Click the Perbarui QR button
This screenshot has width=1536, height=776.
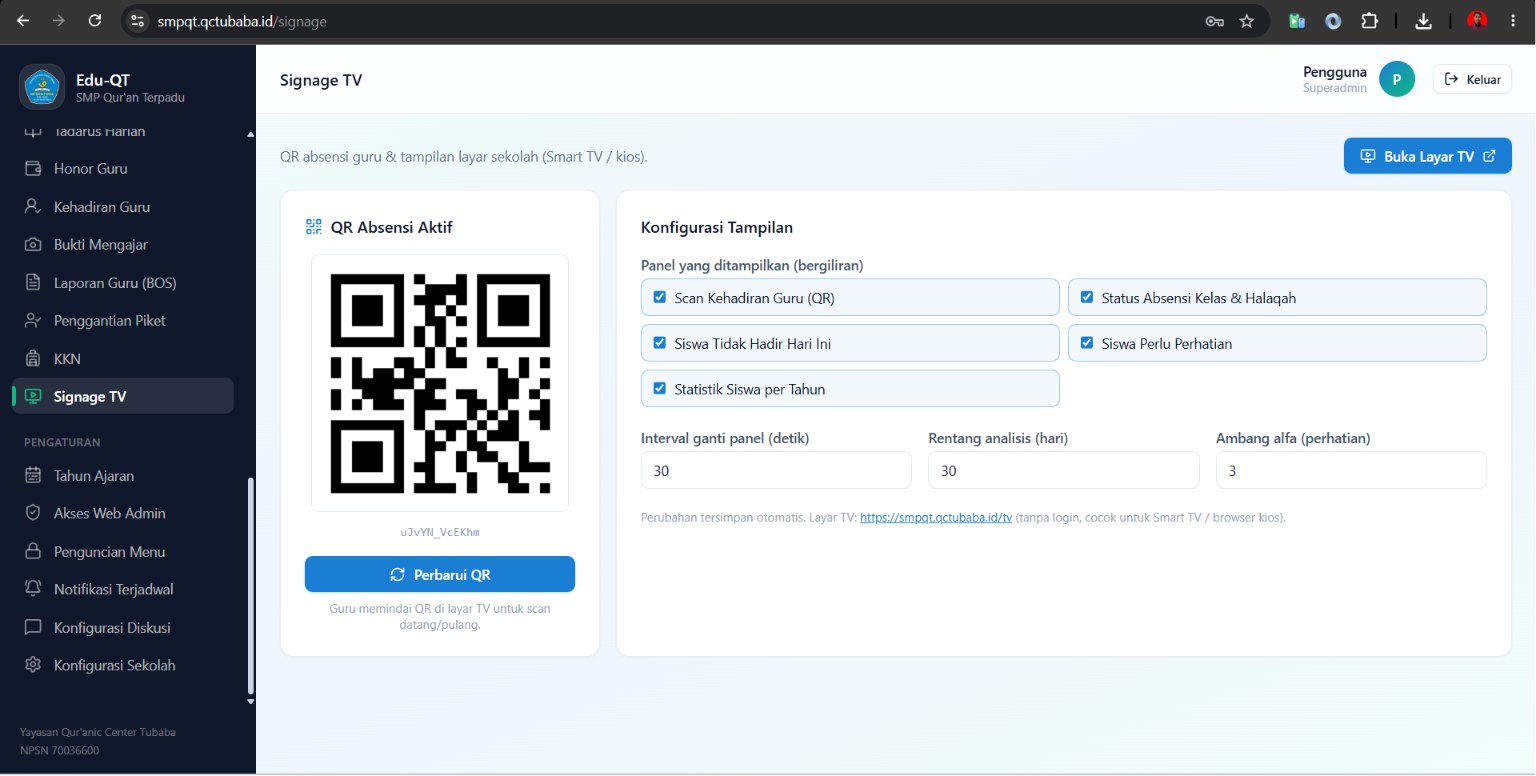(440, 574)
